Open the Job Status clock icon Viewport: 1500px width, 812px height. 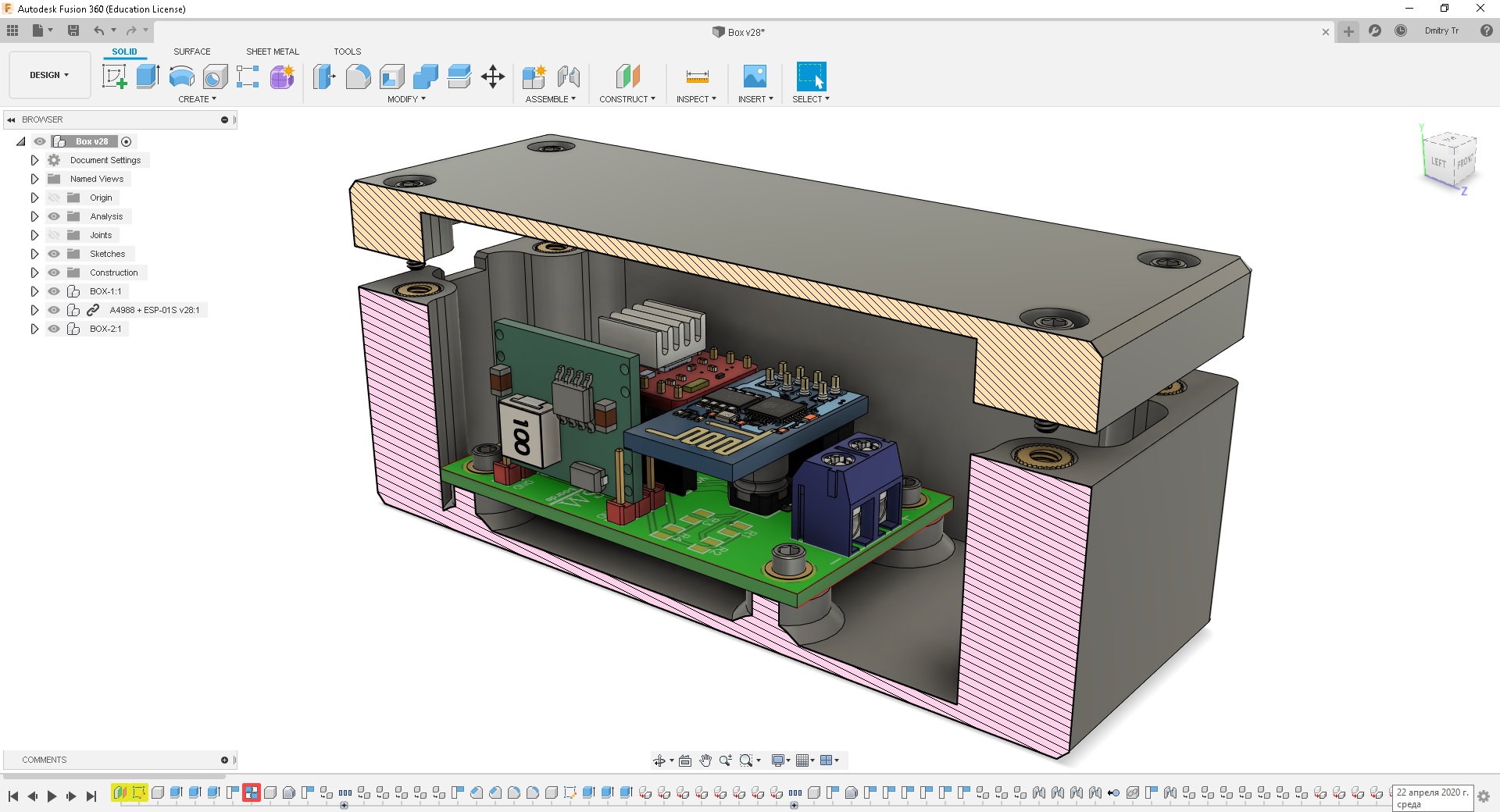point(1401,30)
